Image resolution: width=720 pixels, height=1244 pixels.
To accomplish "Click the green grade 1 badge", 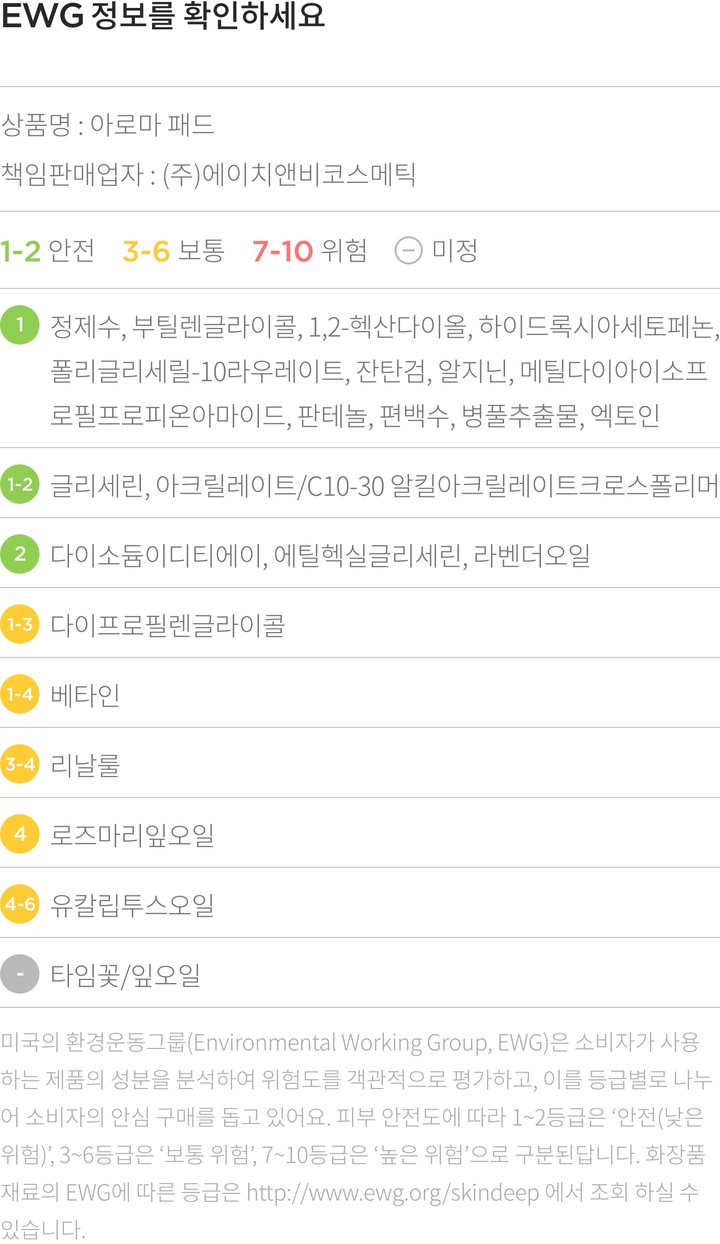I will [x=20, y=324].
